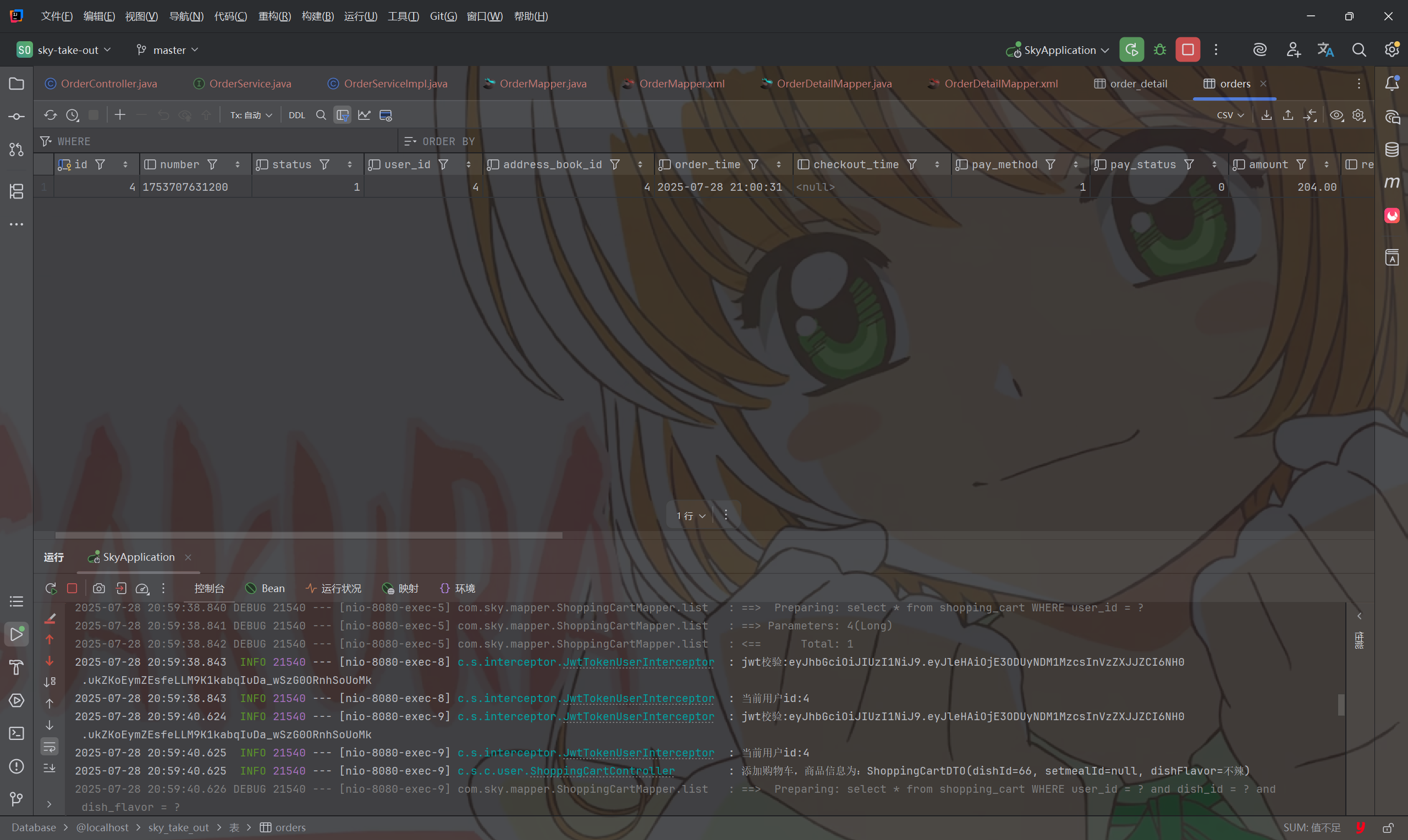Click the Maven sidebar icon

click(1391, 183)
